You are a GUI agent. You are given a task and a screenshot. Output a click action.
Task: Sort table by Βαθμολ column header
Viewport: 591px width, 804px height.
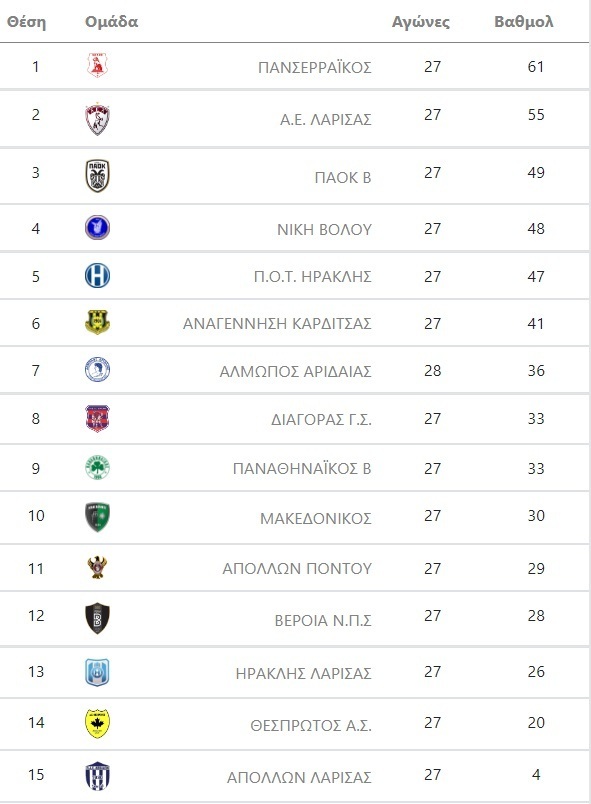(523, 22)
